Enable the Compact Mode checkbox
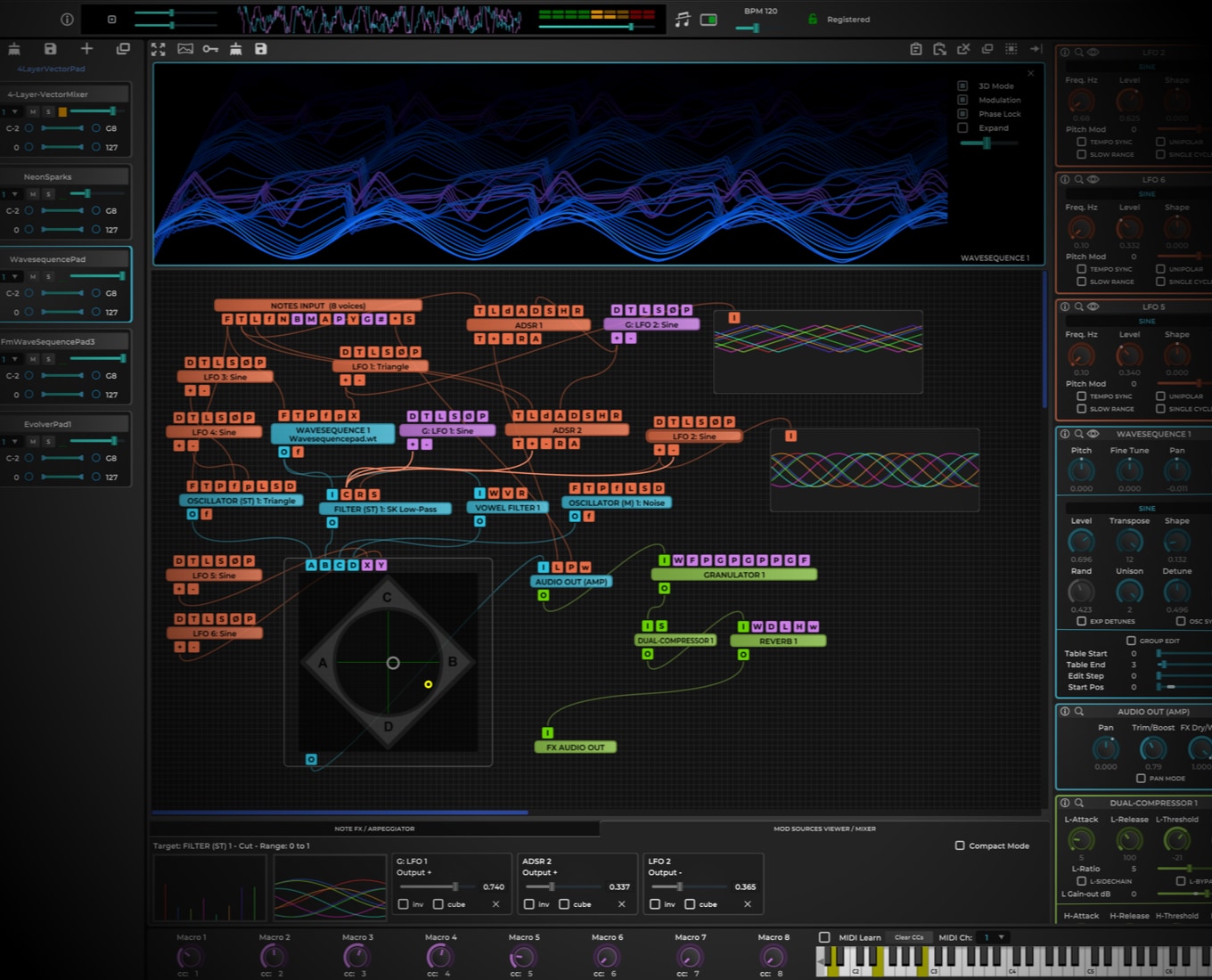Screen dimensions: 1212x980 click(960, 845)
